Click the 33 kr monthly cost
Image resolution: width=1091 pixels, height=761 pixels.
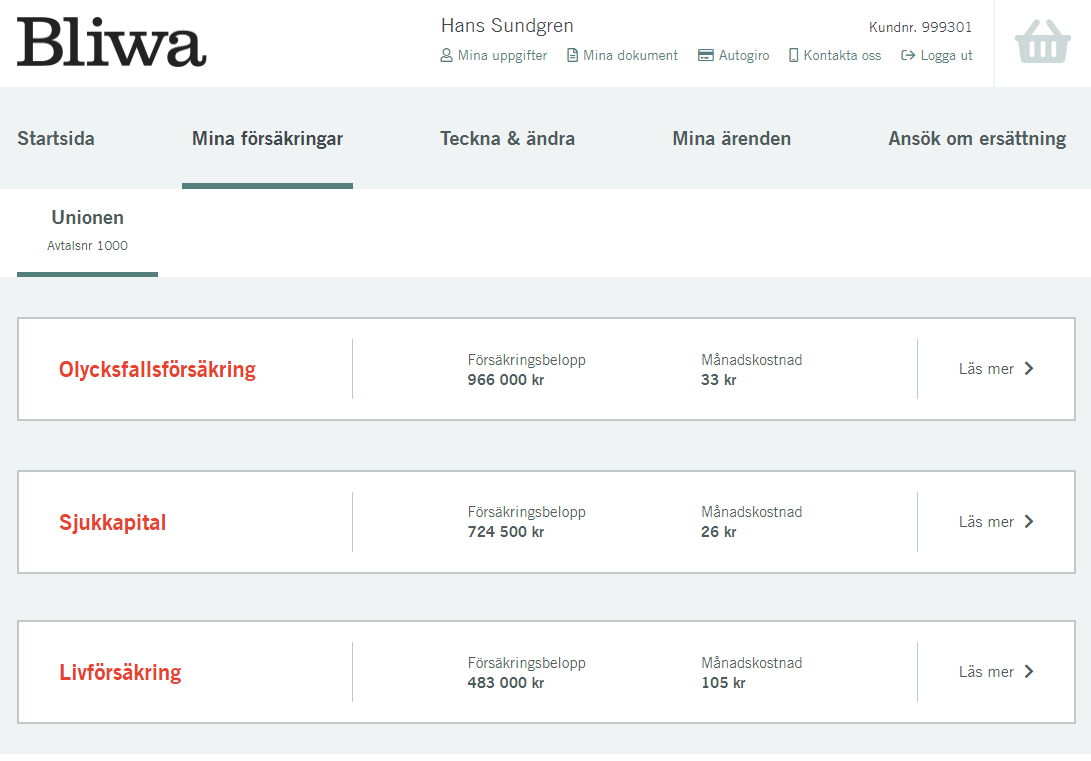[x=719, y=380]
